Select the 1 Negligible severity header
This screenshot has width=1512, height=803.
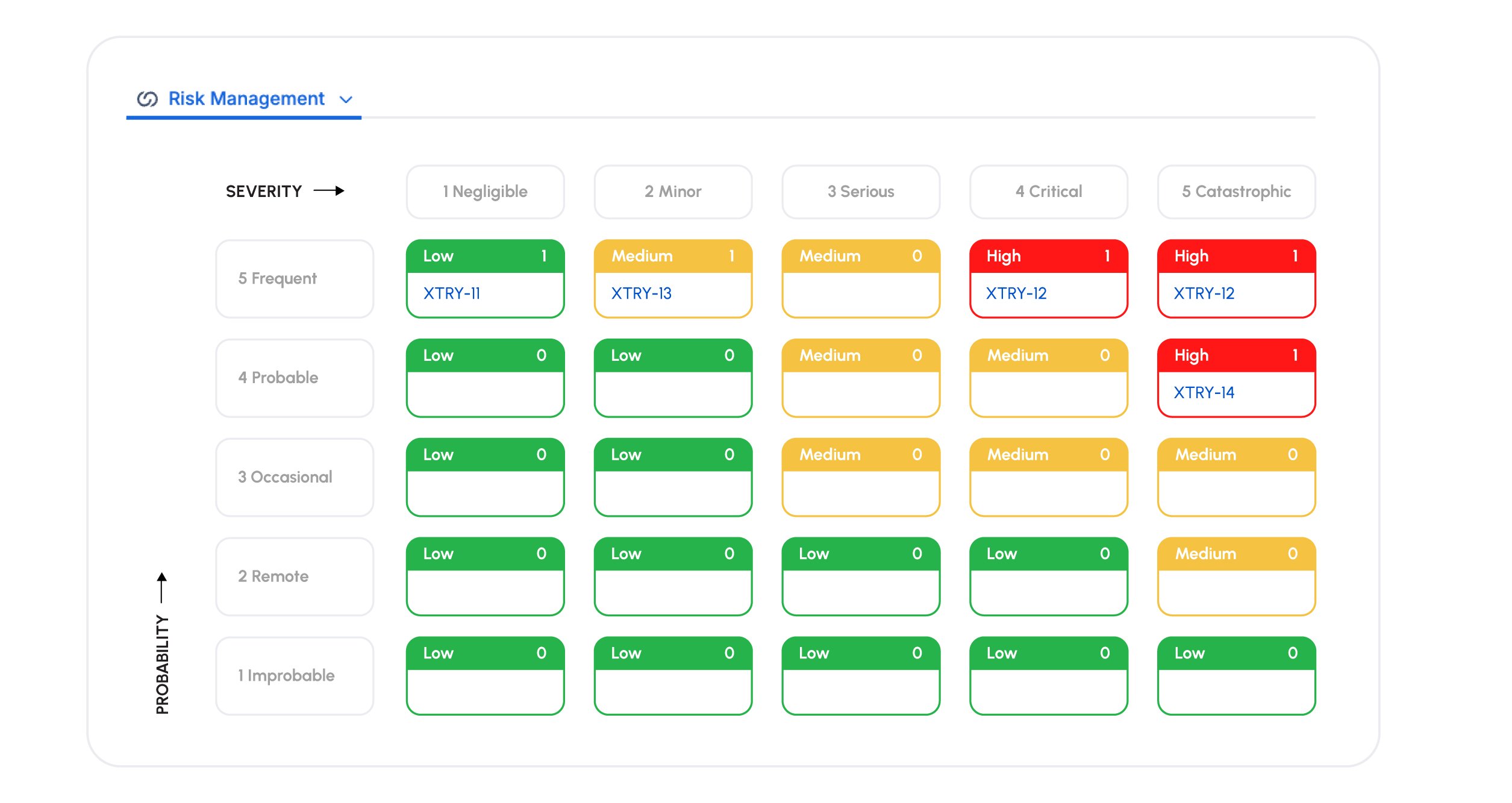click(486, 192)
